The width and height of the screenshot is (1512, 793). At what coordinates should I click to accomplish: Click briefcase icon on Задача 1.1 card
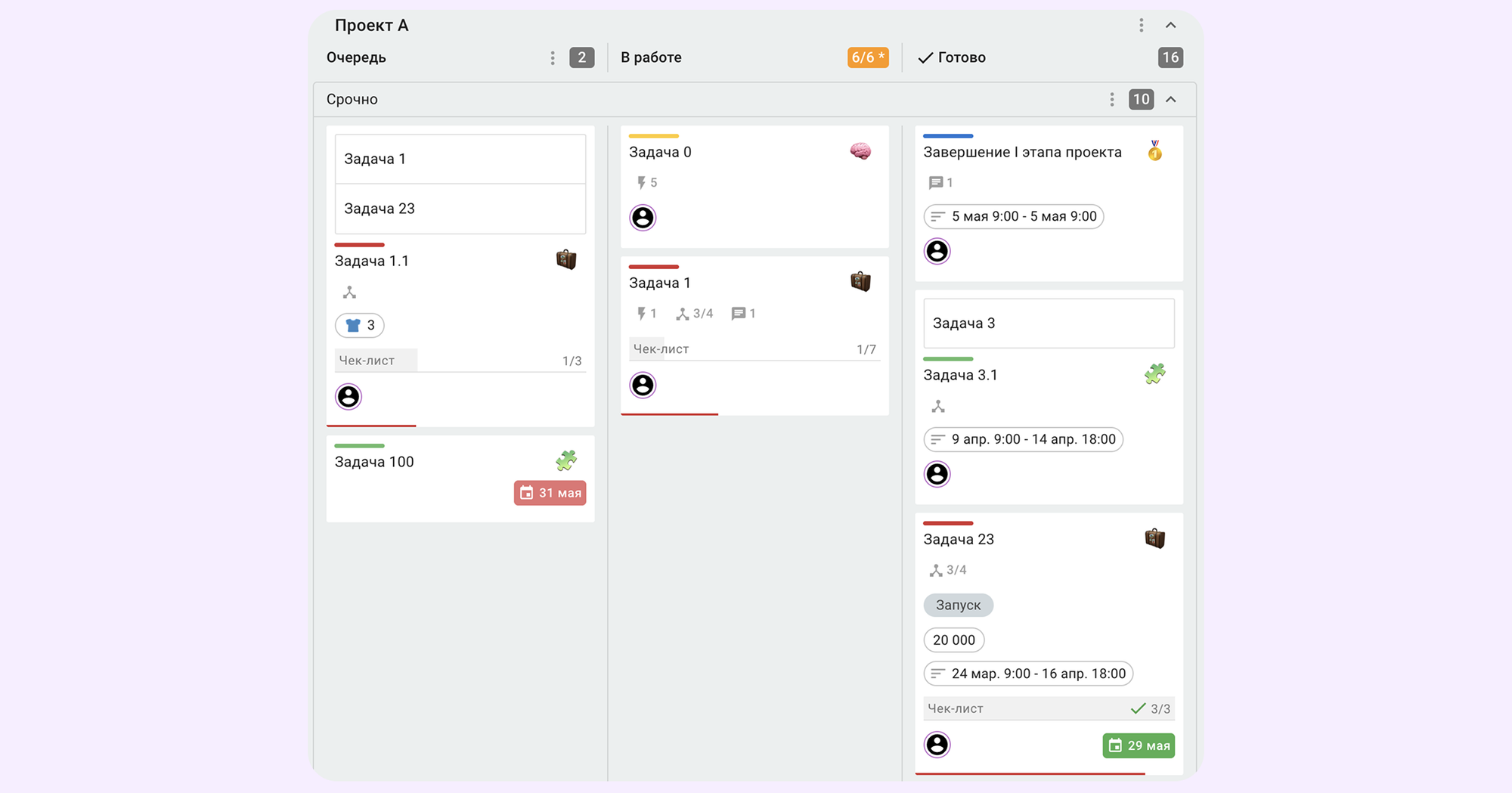[566, 260]
